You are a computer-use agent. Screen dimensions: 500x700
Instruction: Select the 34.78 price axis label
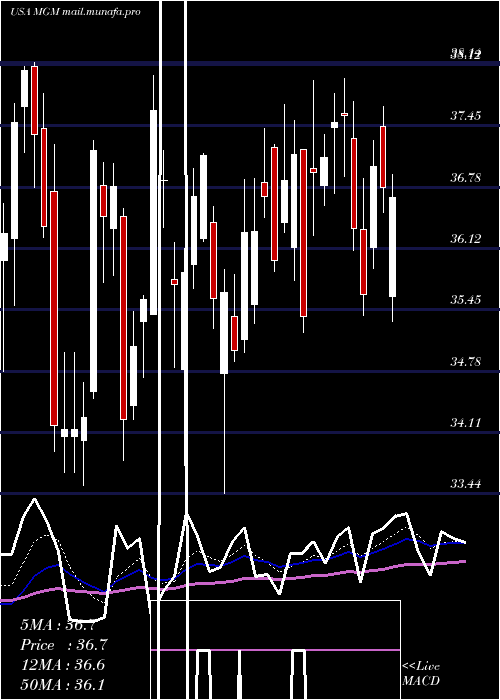point(465,361)
